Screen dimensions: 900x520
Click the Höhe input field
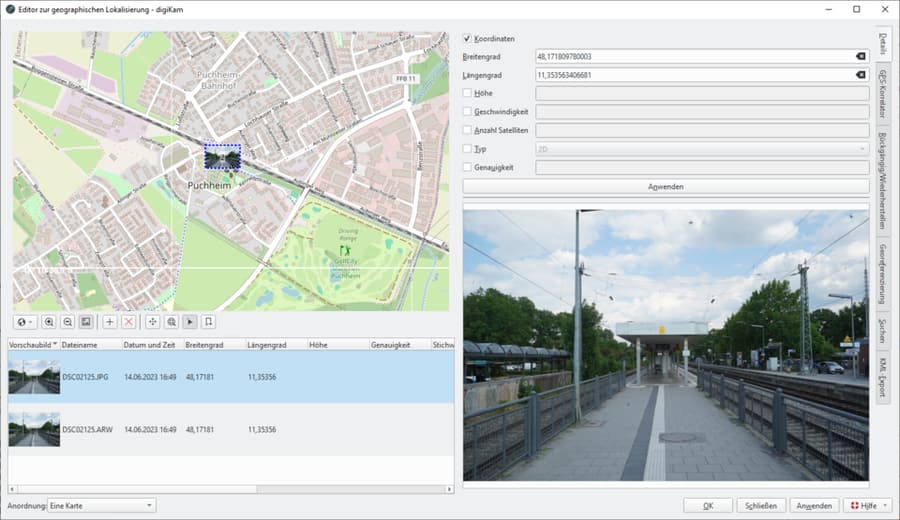pos(702,93)
